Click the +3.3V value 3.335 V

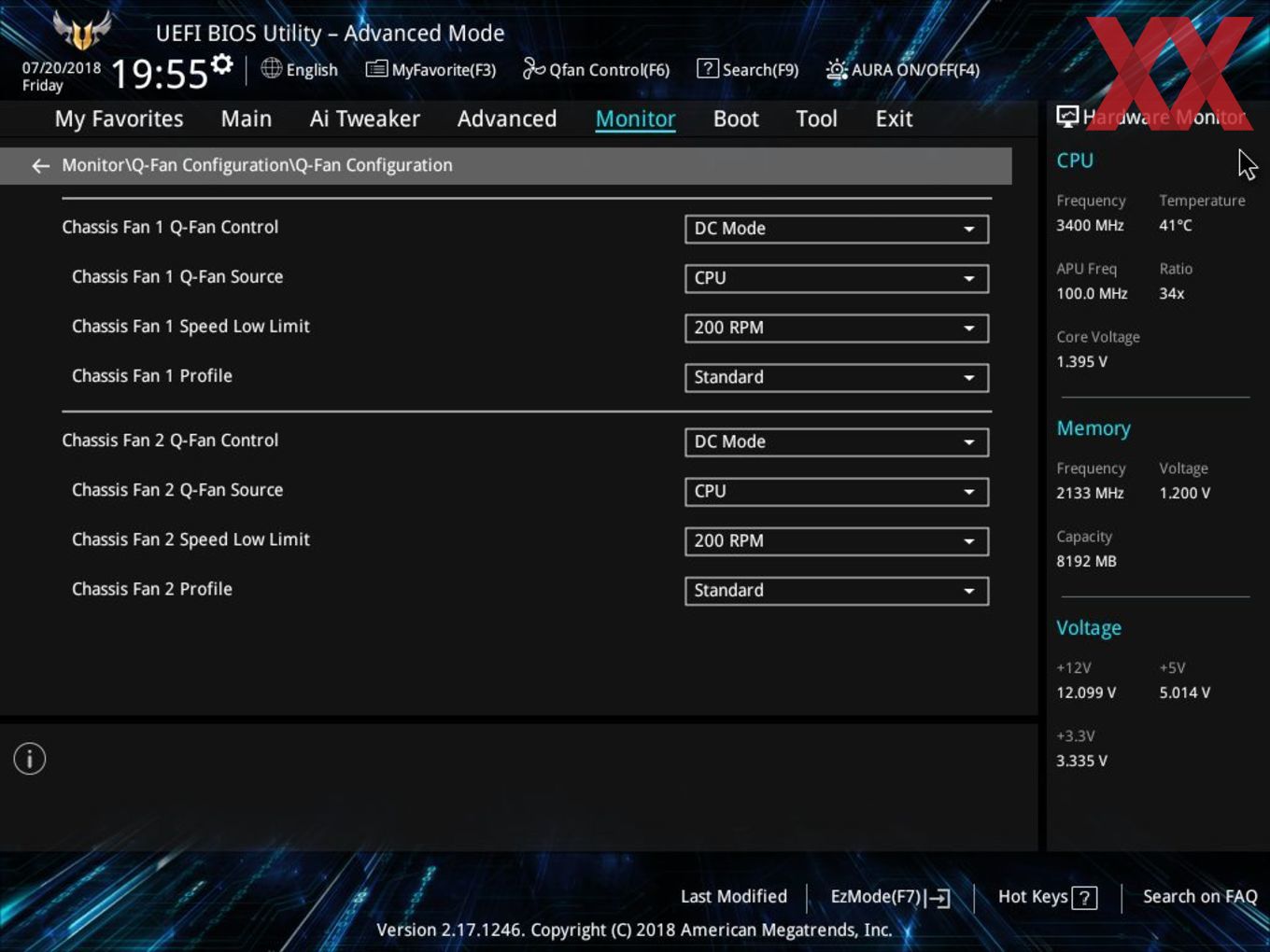1081,762
